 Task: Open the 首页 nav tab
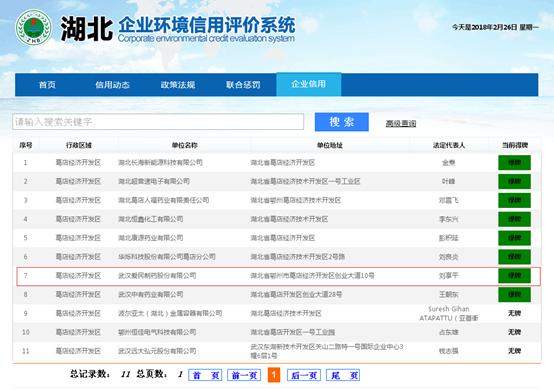47,85
